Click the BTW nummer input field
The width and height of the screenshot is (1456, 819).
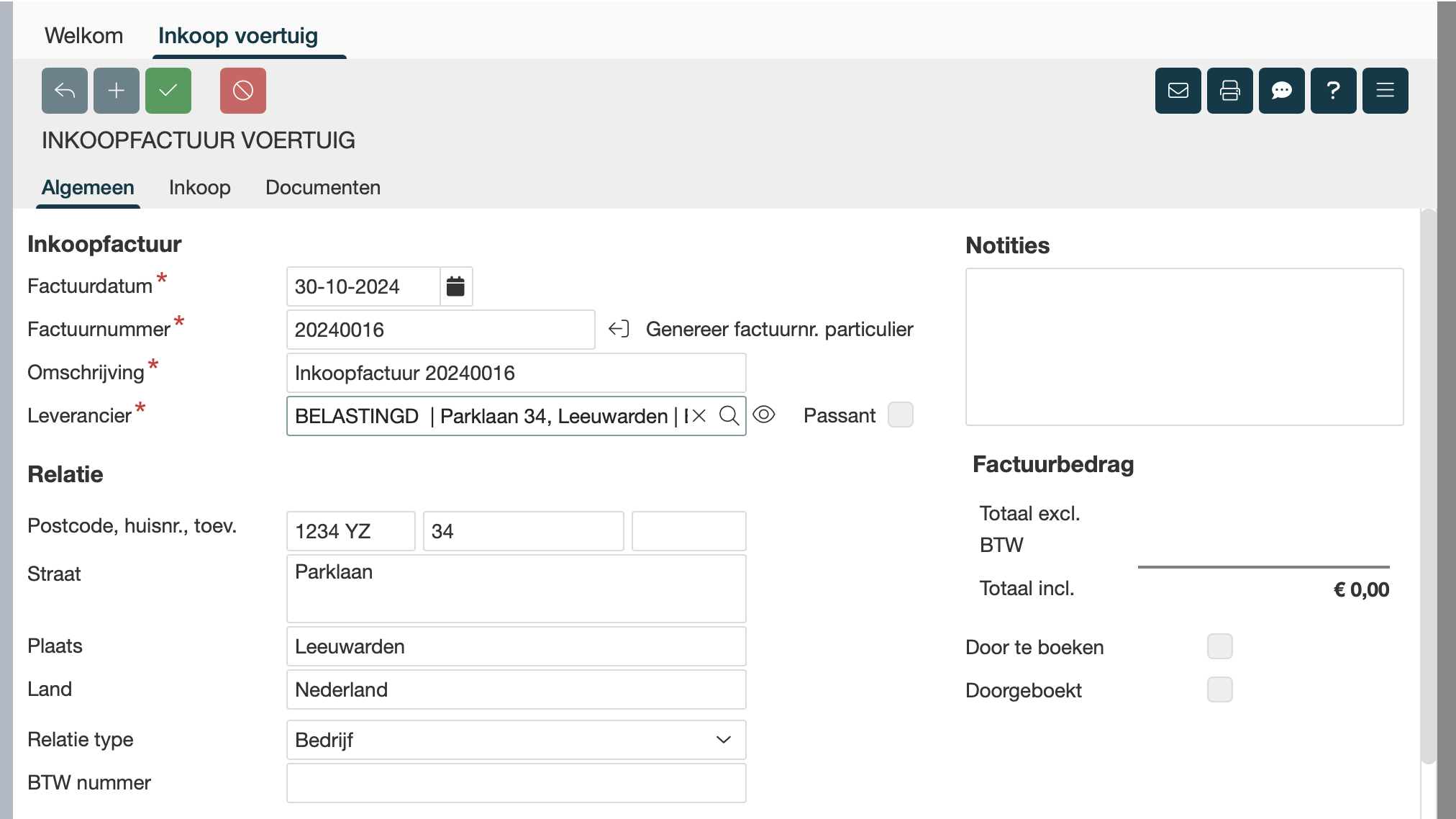click(516, 783)
